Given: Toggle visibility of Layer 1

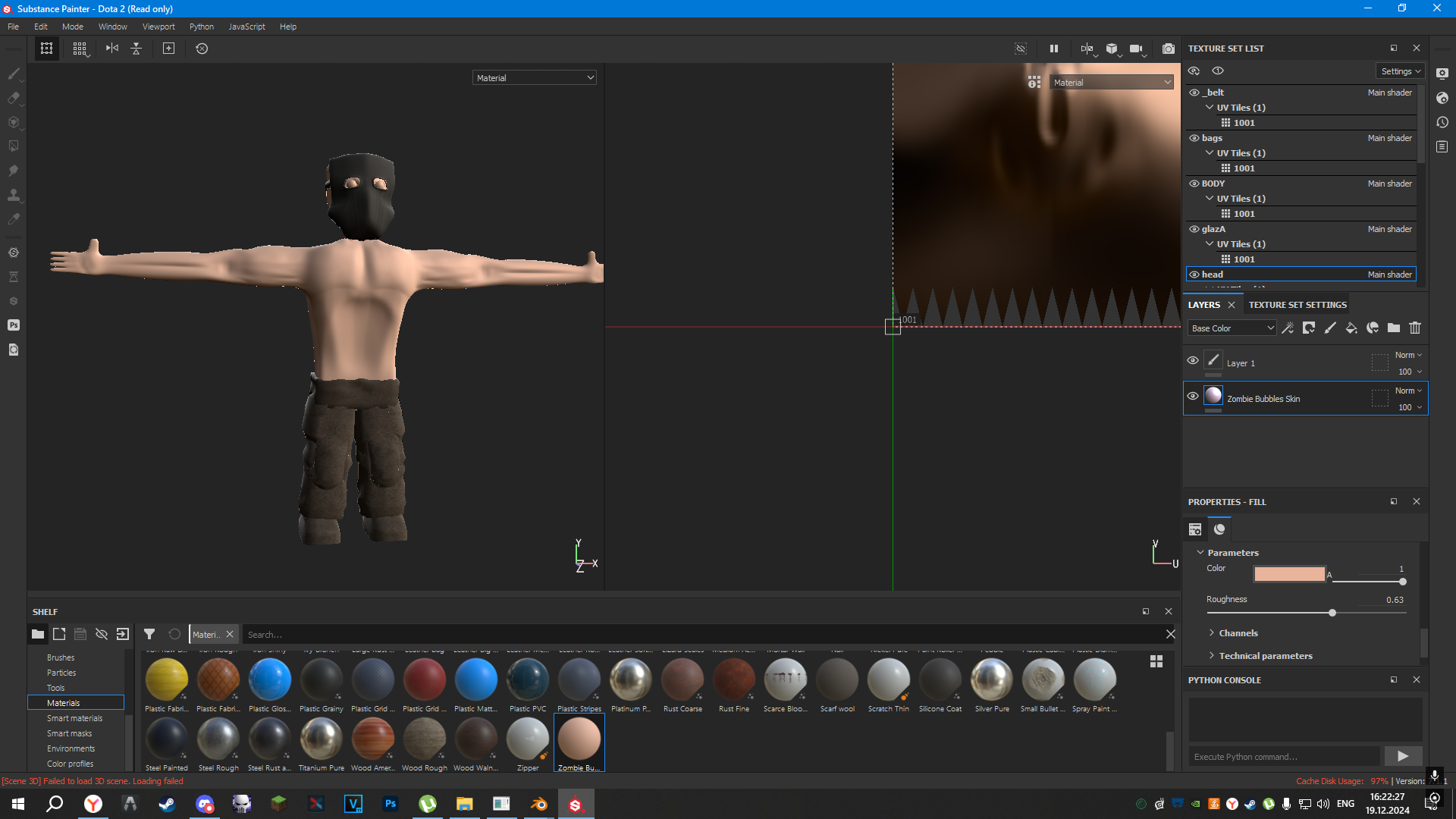Looking at the screenshot, I should coord(1193,360).
